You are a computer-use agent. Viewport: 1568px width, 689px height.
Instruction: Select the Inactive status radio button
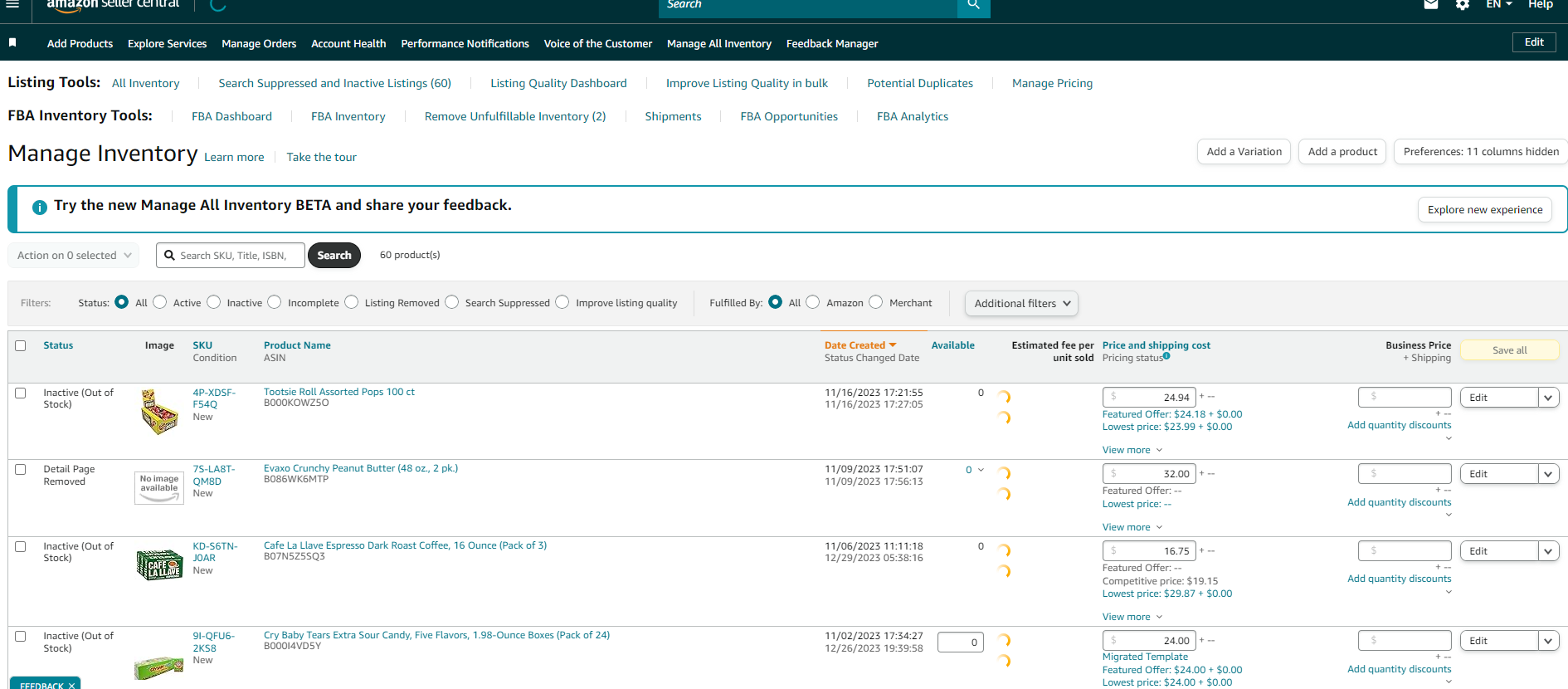[x=214, y=302]
